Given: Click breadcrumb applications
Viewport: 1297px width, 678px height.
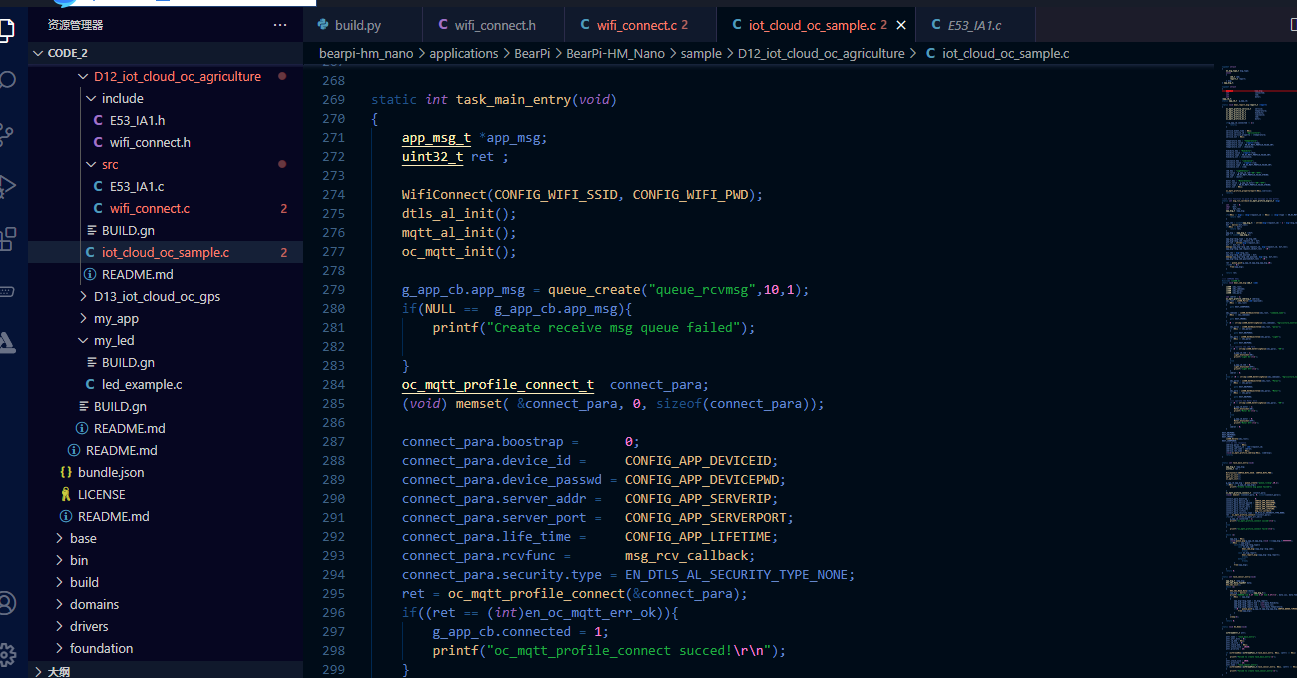Looking at the screenshot, I should pyautogui.click(x=464, y=53).
